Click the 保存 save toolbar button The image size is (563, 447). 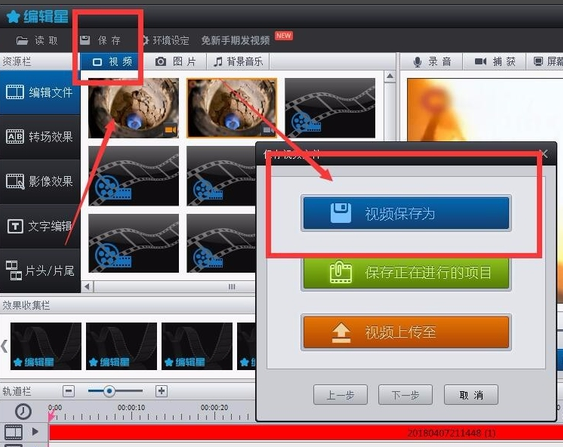(100, 40)
